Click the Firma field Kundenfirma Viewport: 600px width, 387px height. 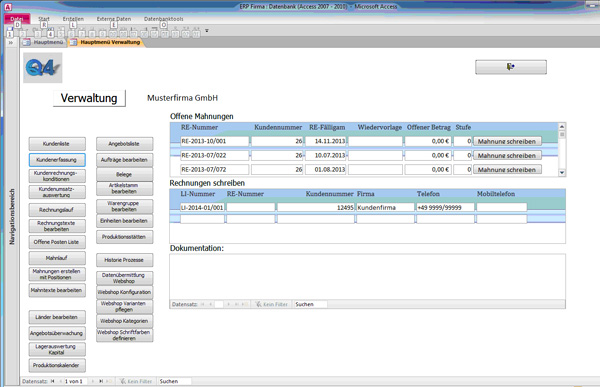point(385,207)
